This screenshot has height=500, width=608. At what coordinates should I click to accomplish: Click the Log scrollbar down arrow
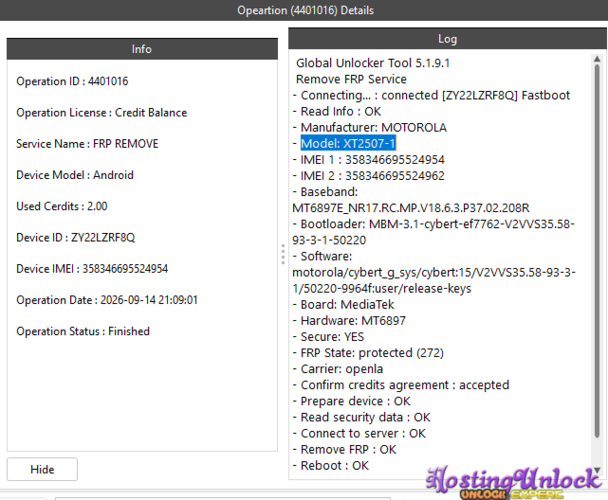coord(597,470)
